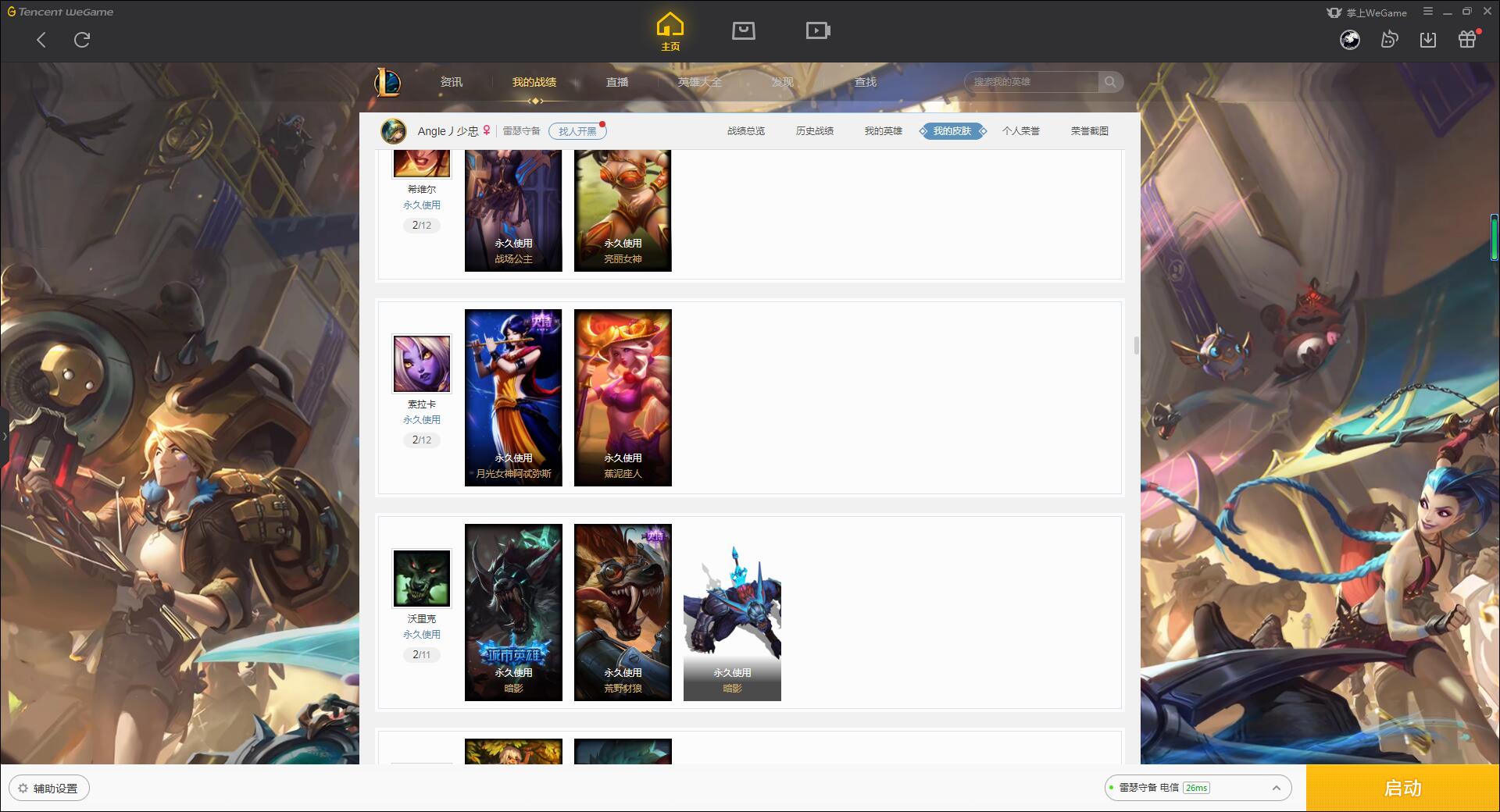Click the 蕉泥座人 skin card

tap(623, 398)
